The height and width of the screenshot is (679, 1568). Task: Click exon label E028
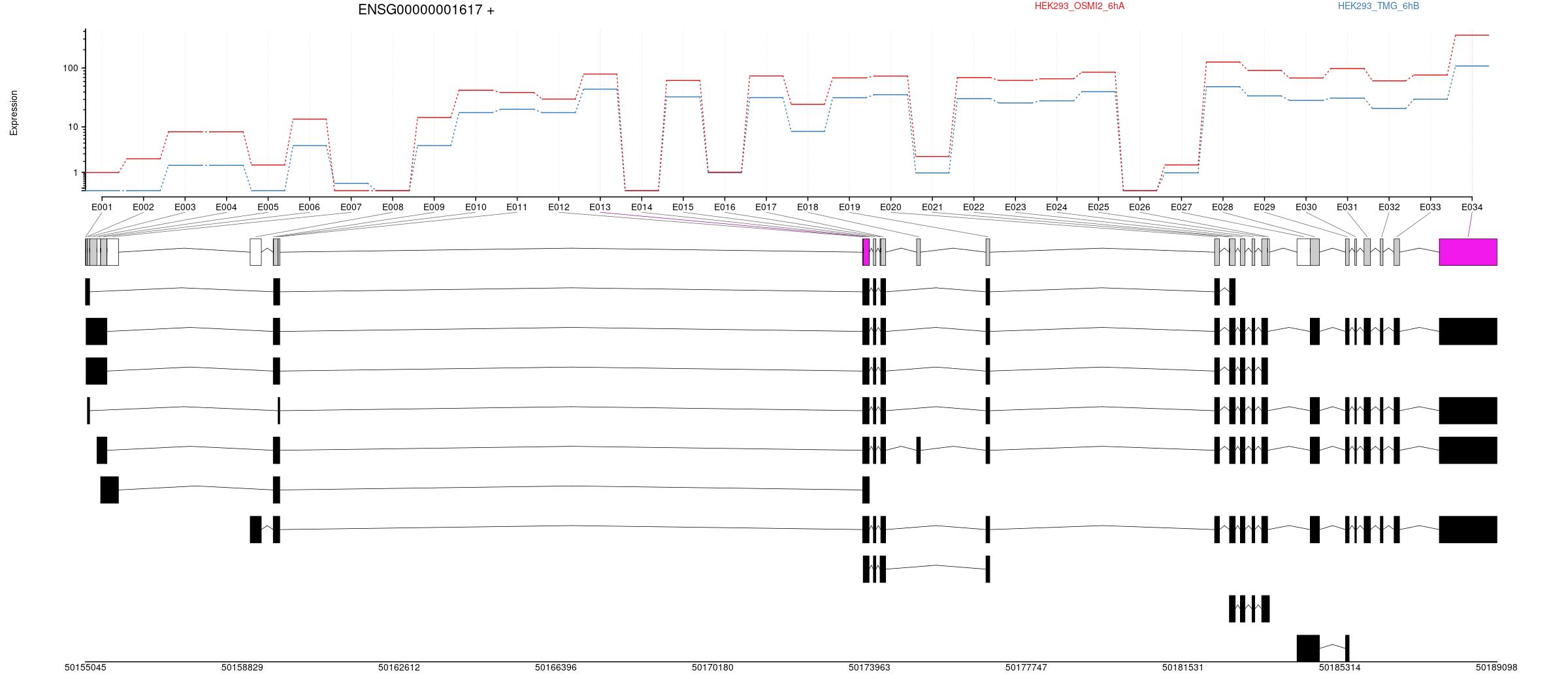point(1222,207)
